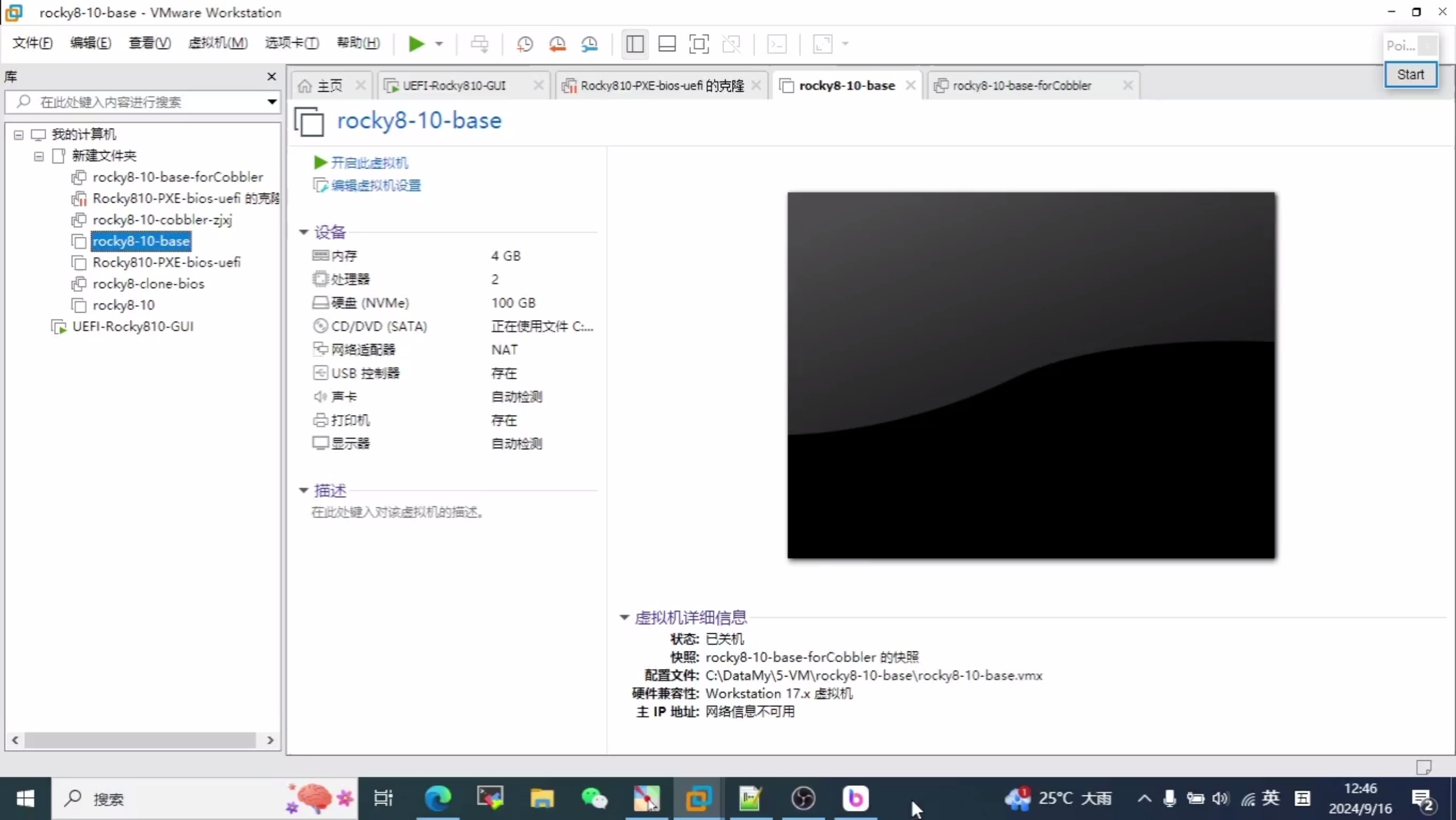Open the snapshot manager
The image size is (1456, 820).
[x=591, y=44]
